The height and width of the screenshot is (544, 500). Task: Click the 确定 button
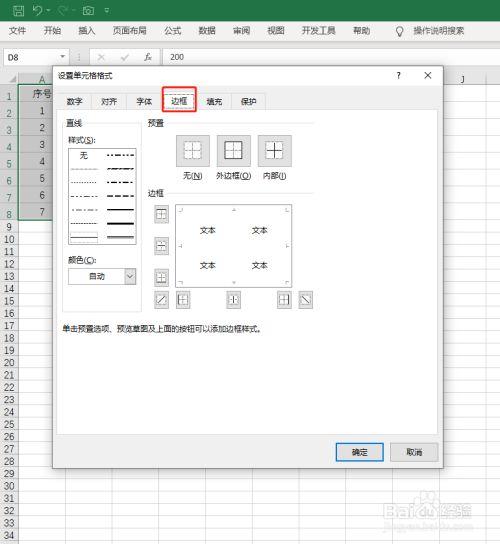pyautogui.click(x=359, y=452)
